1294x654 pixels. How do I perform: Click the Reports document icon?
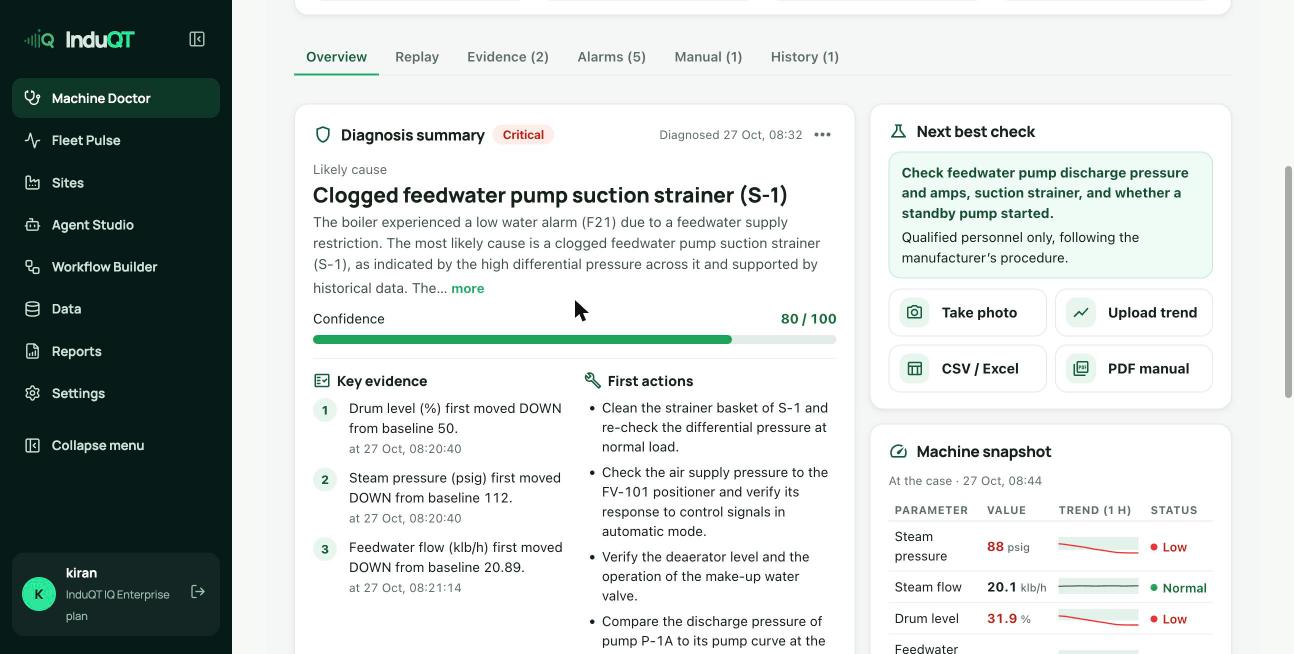pyautogui.click(x=33, y=351)
